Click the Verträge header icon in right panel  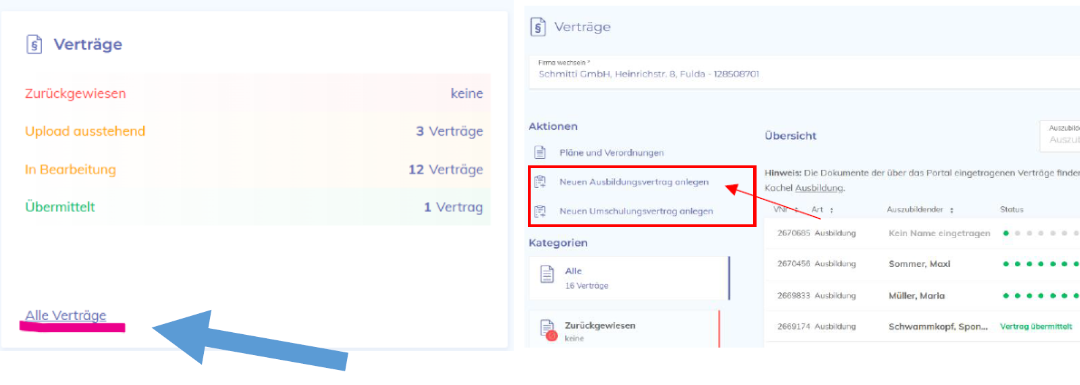(x=537, y=28)
